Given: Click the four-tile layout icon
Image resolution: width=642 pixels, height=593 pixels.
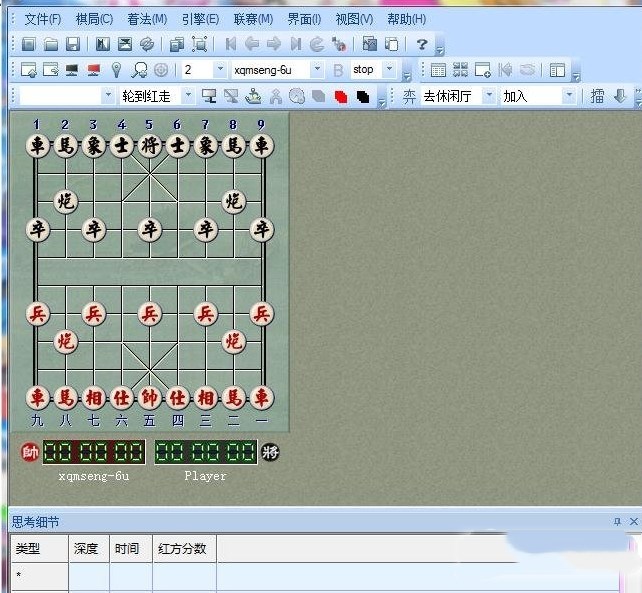Looking at the screenshot, I should click(x=461, y=70).
